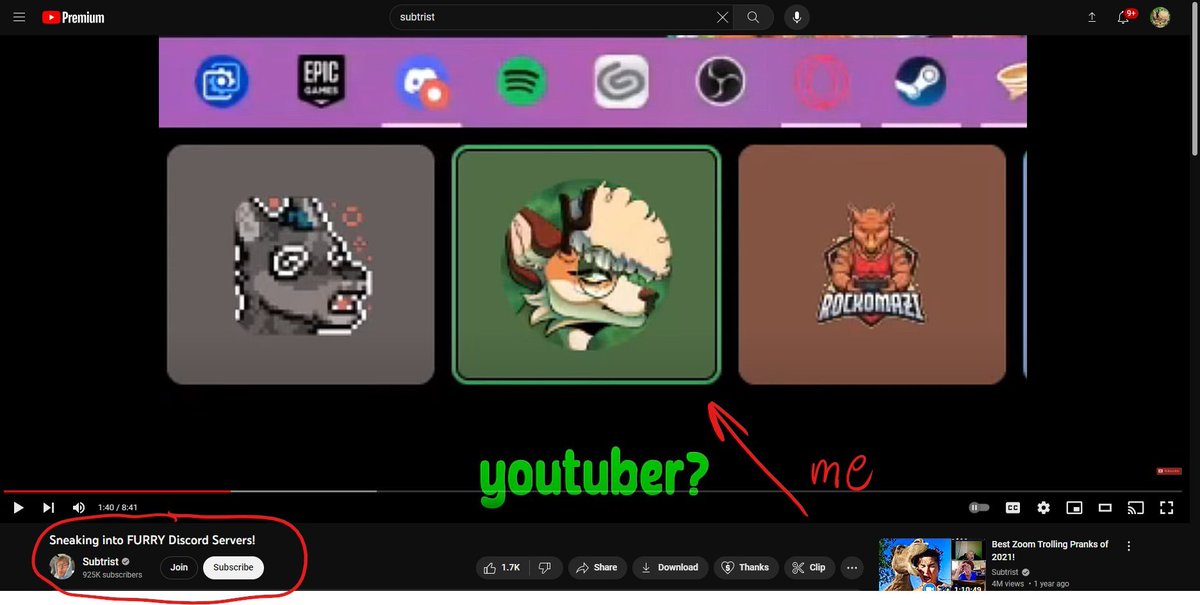Open the Subtrist channel avatar
Image resolution: width=1200 pixels, height=605 pixels.
(62, 567)
